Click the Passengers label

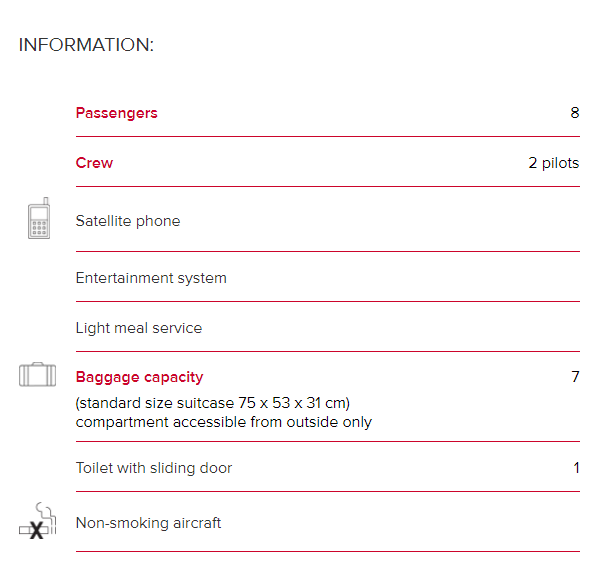tap(117, 113)
